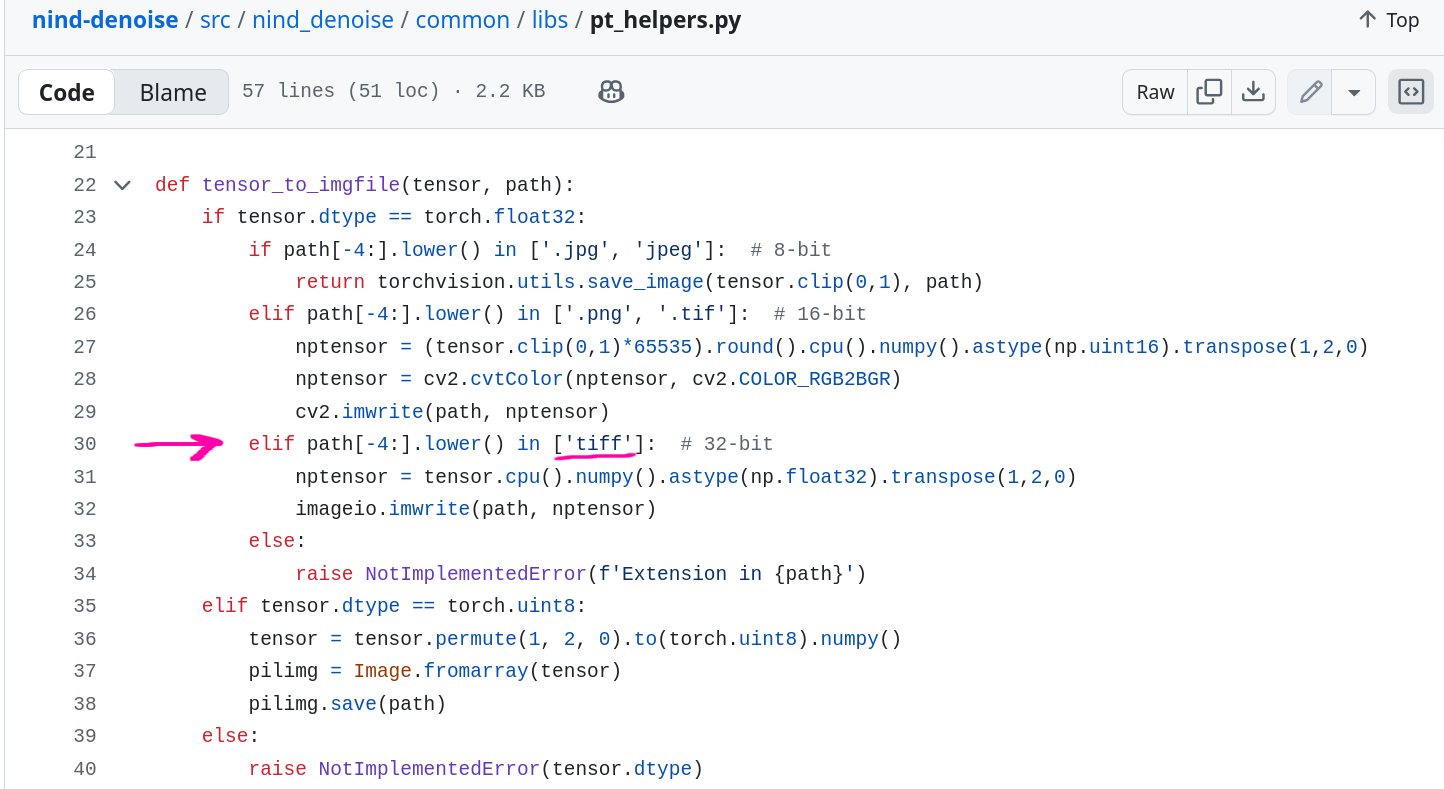Image resolution: width=1444 pixels, height=789 pixels.
Task: Select line number 34
Action: [x=85, y=574]
